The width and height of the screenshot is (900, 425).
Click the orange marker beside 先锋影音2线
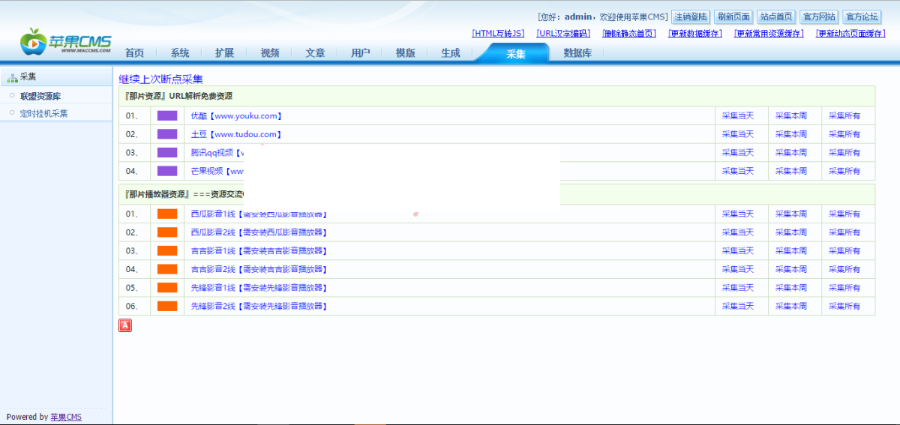167,306
